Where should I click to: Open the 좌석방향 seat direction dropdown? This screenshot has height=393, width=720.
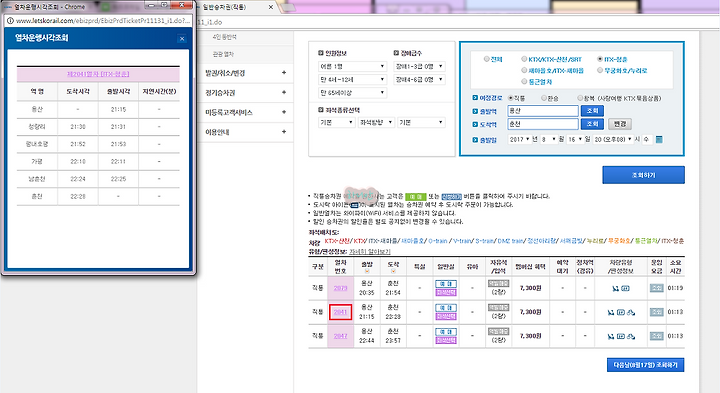pyautogui.click(x=376, y=122)
